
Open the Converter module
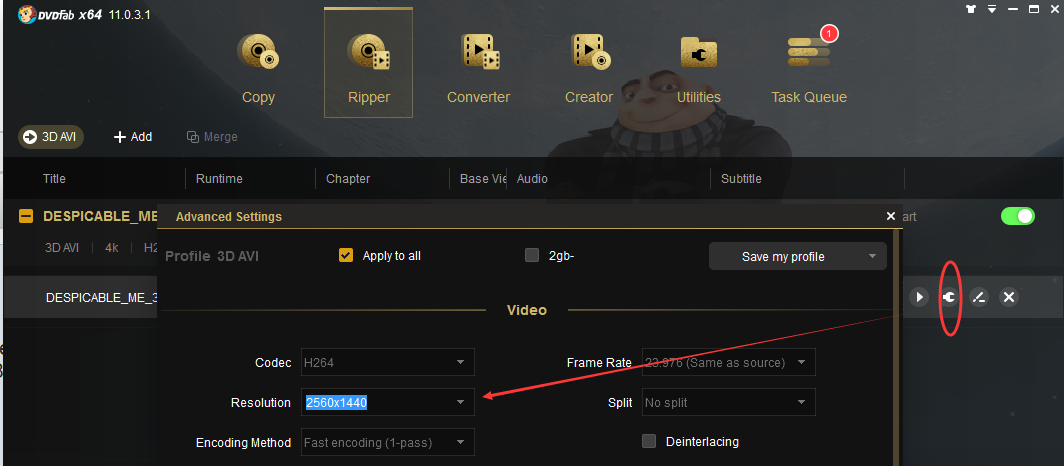(x=478, y=69)
